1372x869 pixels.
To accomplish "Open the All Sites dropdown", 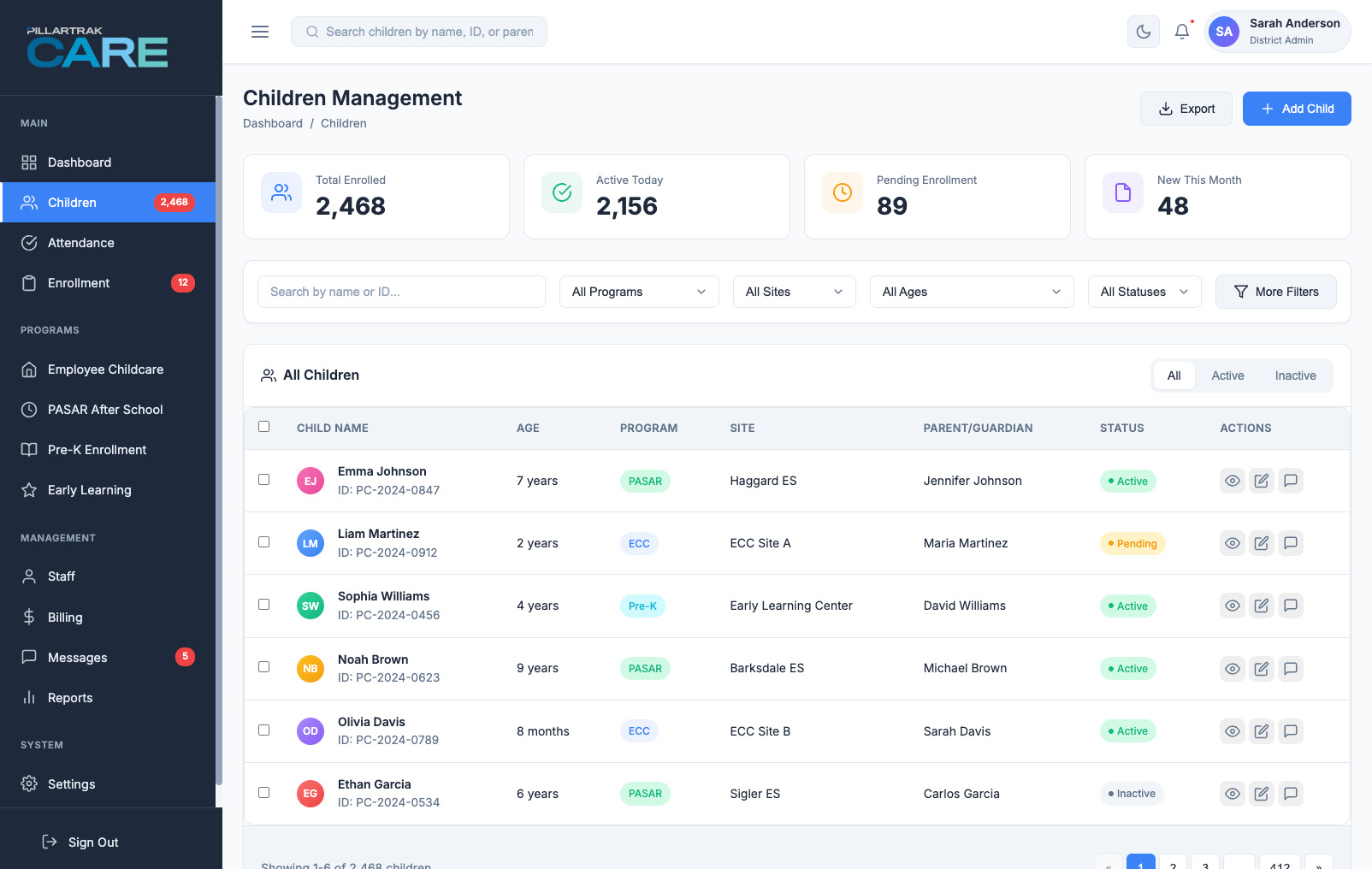I will click(794, 292).
